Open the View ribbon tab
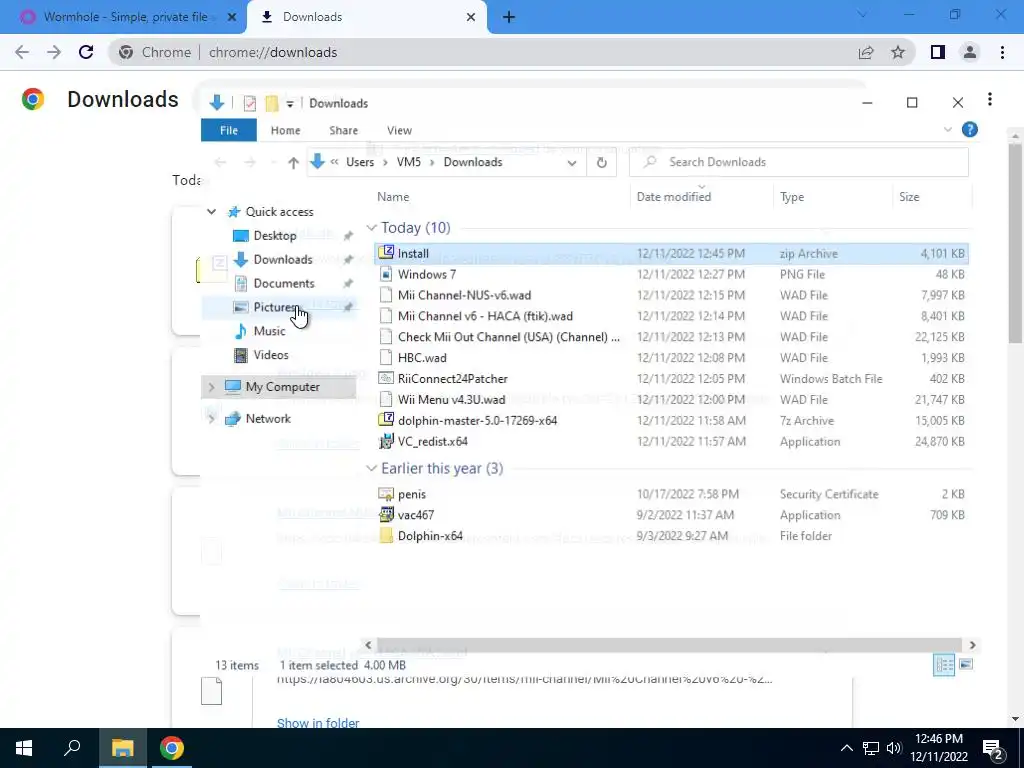The image size is (1024, 768). [399, 131]
